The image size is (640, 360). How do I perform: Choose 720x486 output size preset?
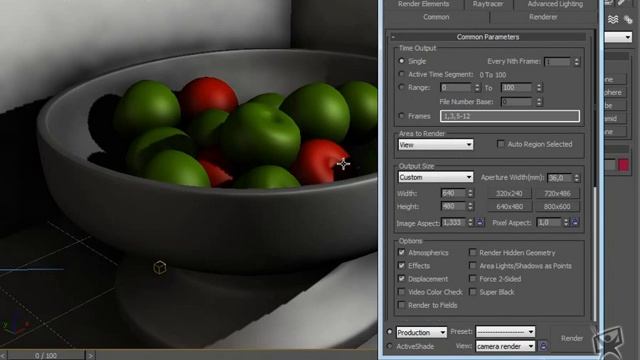coord(557,193)
